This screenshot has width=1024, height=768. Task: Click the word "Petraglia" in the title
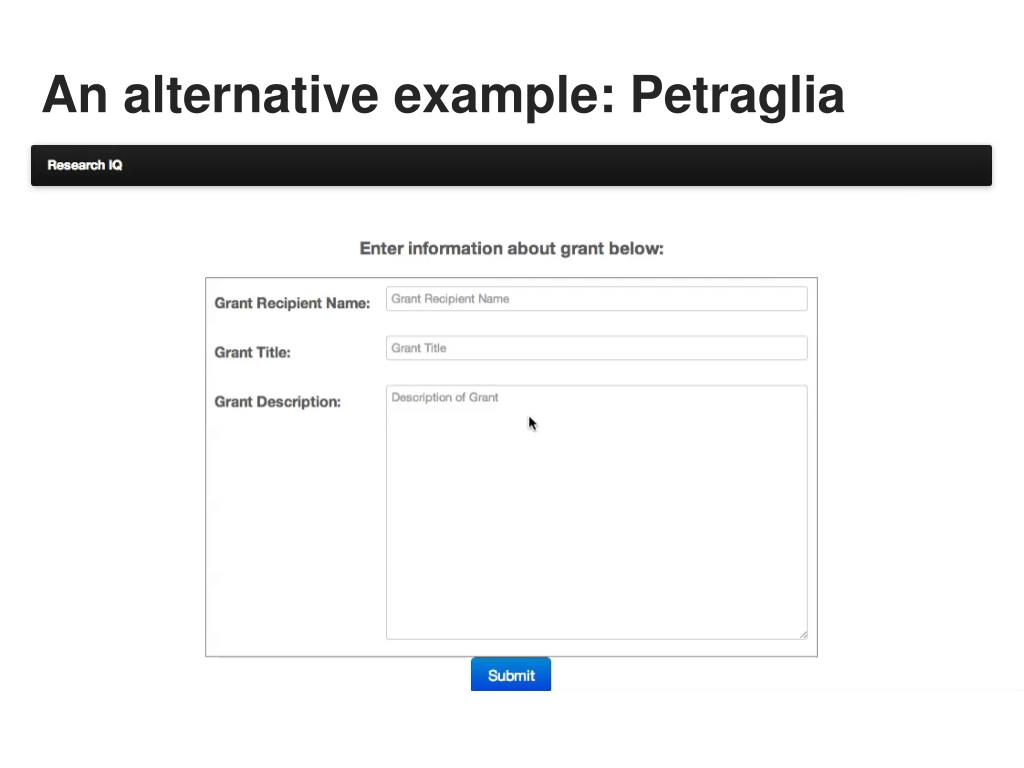point(737,95)
